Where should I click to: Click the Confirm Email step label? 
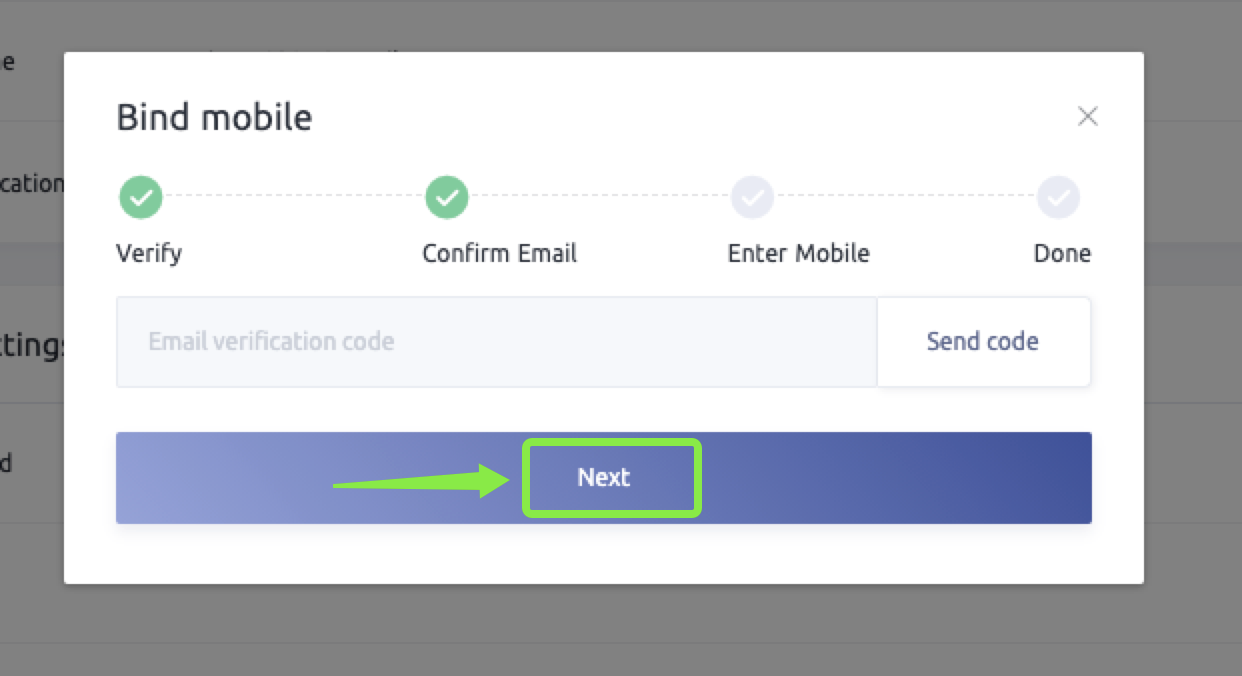(499, 253)
